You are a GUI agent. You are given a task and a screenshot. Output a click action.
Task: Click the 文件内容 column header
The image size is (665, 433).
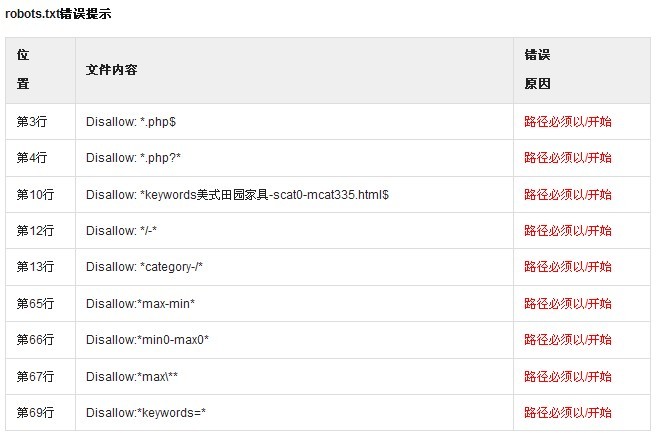[x=112, y=70]
